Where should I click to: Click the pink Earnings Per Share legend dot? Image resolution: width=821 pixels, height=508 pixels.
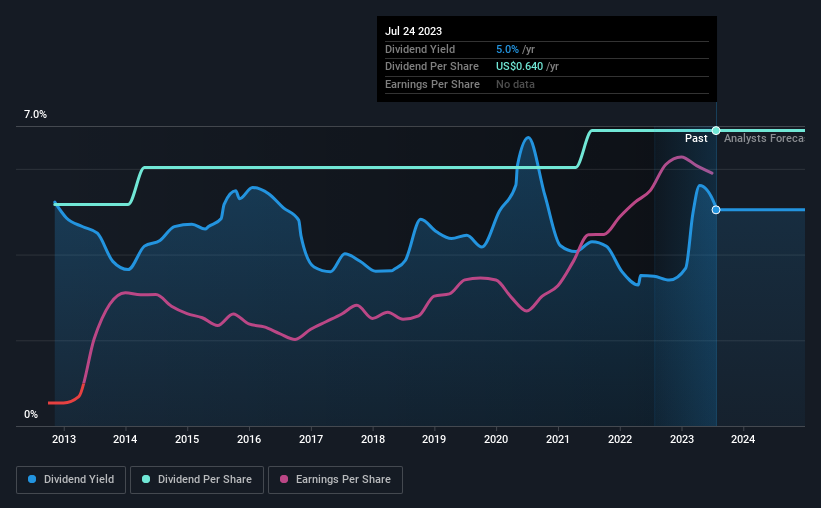tap(284, 479)
